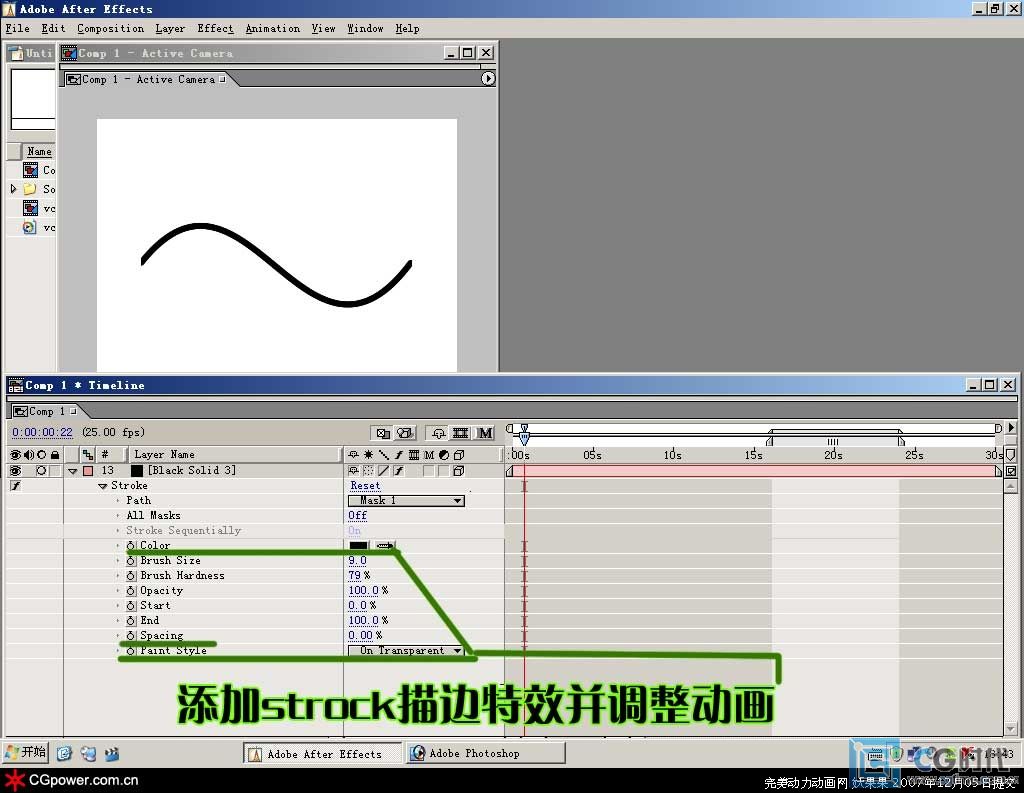1024x793 pixels.
Task: Toggle the Motion Blur enable button (M)
Action: [485, 433]
